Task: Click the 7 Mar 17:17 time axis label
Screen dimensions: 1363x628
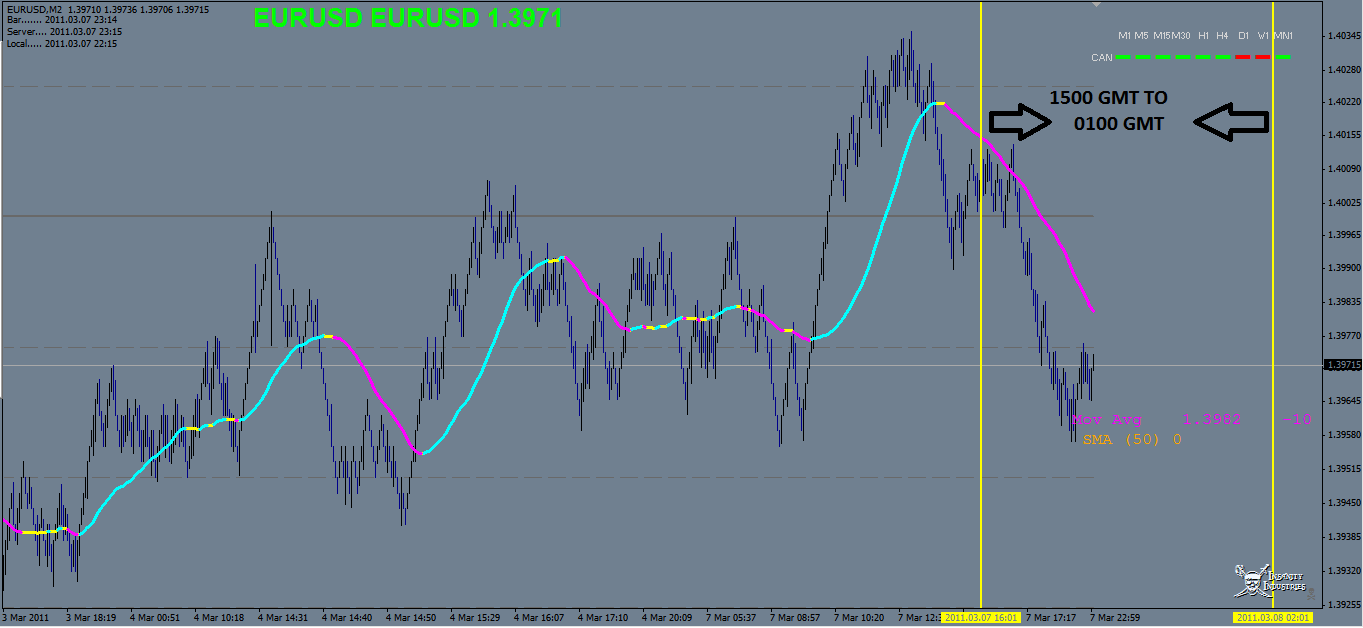Action: (1051, 618)
